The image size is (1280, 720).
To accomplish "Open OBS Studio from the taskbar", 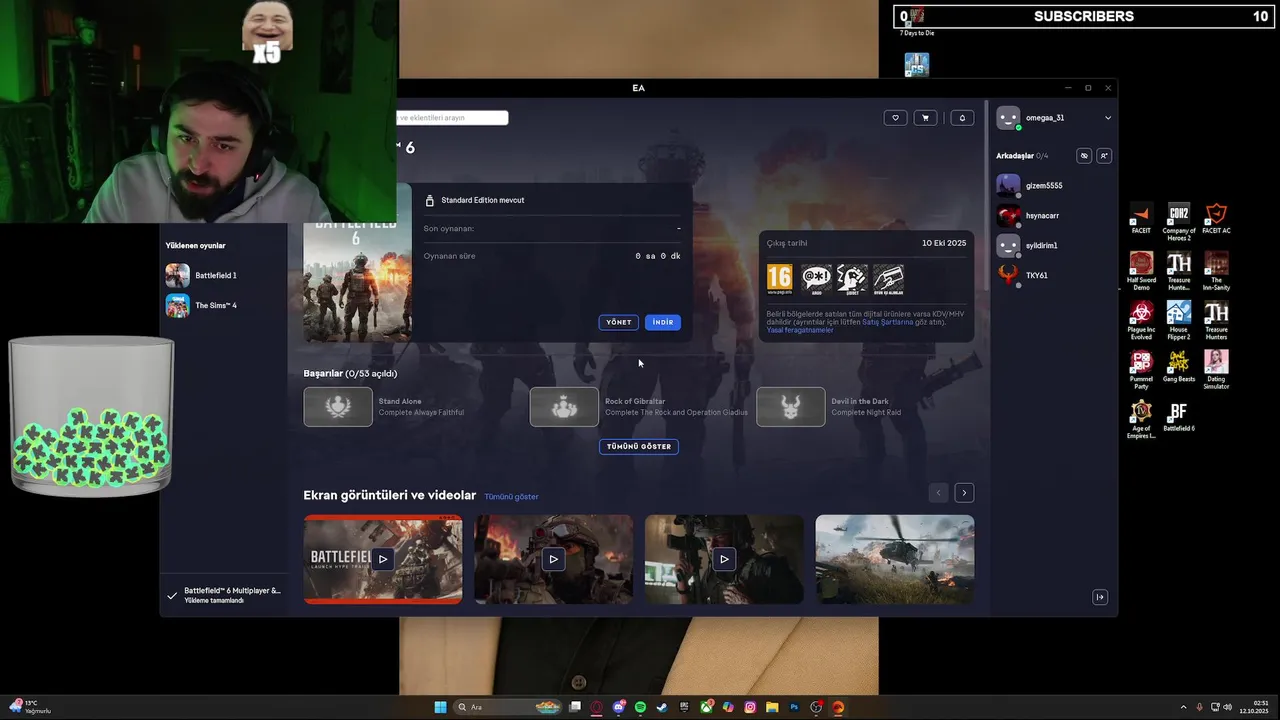I will tap(816, 707).
